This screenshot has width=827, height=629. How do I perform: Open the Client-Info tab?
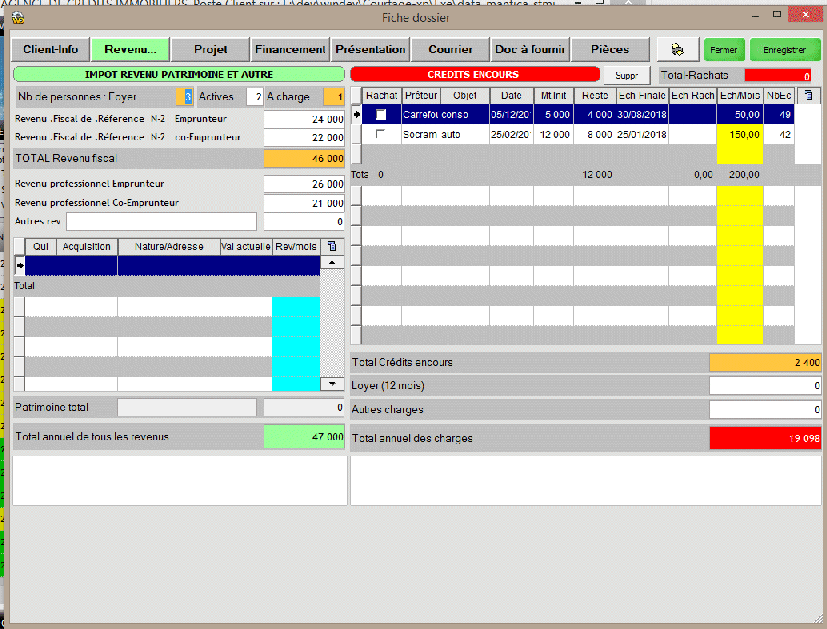pyautogui.click(x=50, y=49)
